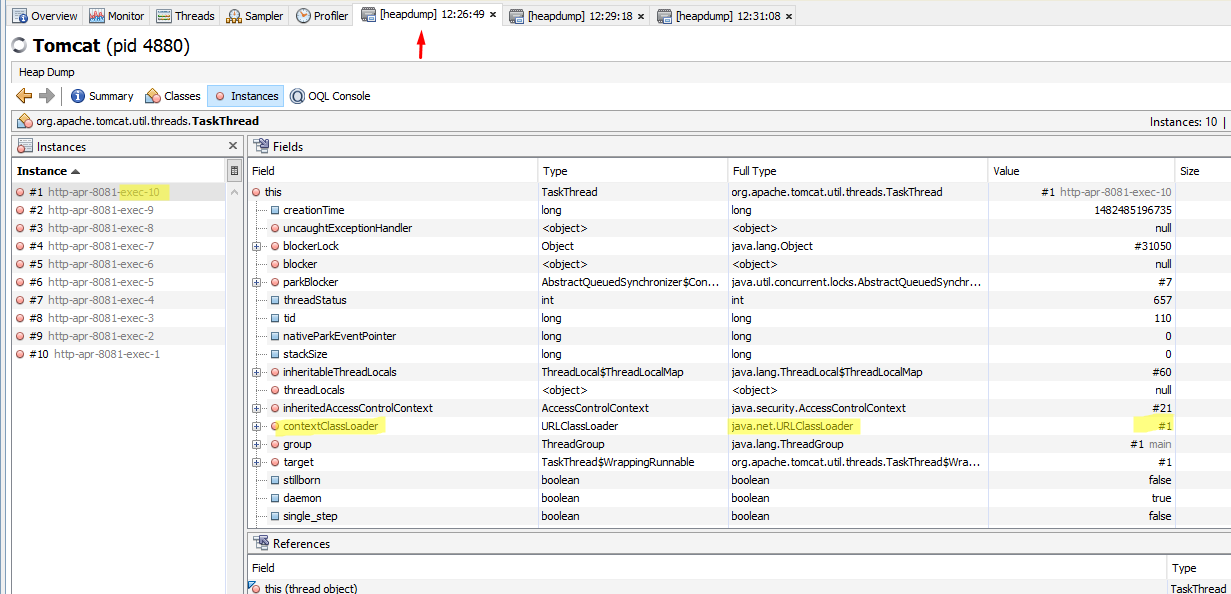
Task: Select instance #10 http-apr-8081-exec-1
Action: click(x=118, y=354)
